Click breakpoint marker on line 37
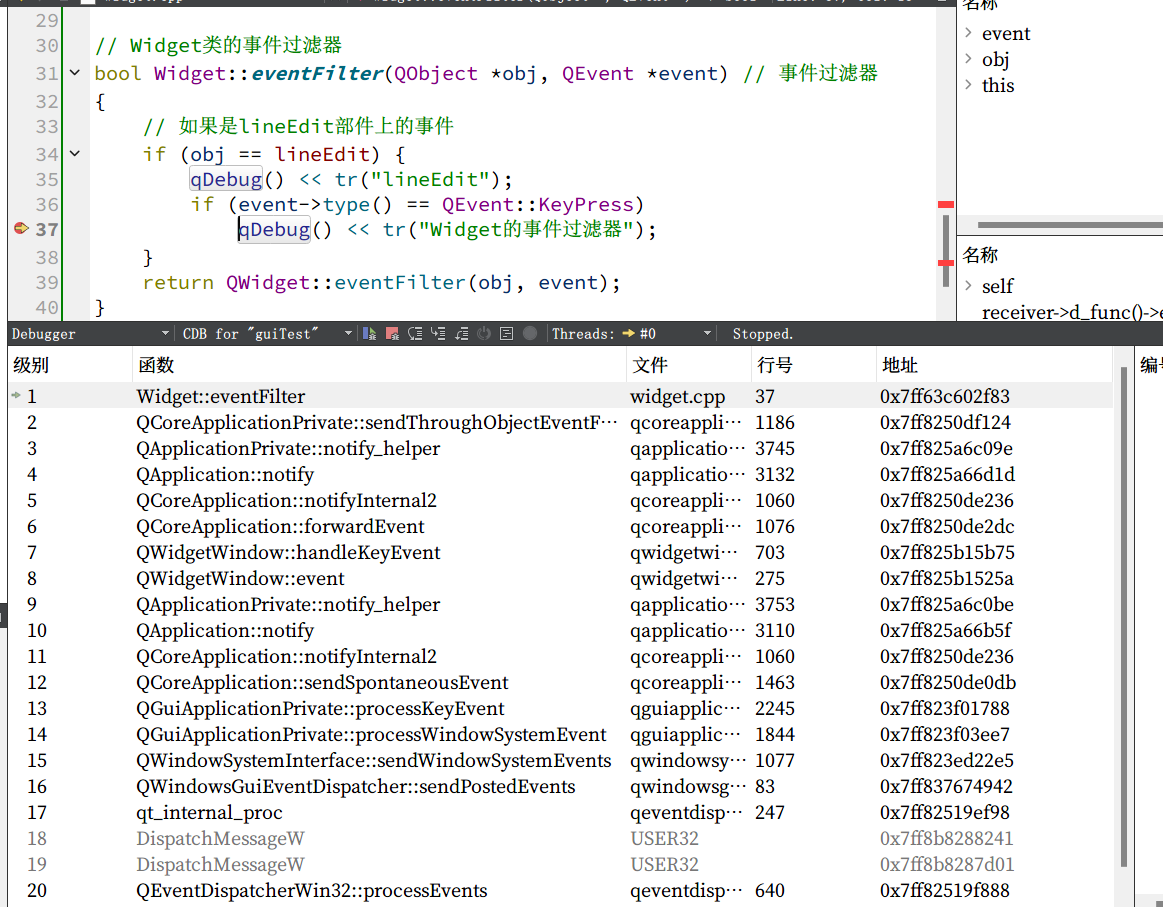1163x907 pixels. click(x=21, y=228)
